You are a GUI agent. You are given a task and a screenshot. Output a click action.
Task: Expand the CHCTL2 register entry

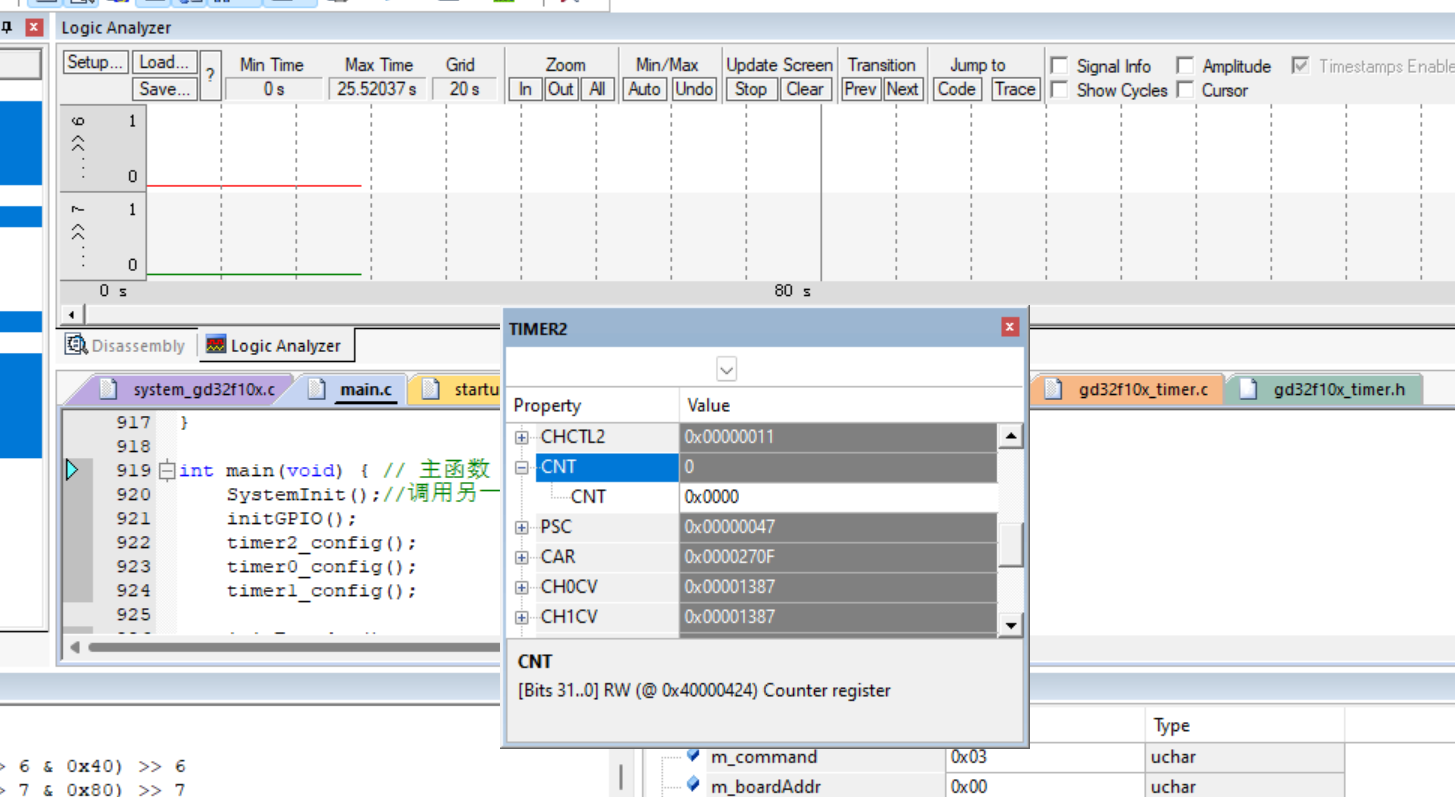[522, 437]
